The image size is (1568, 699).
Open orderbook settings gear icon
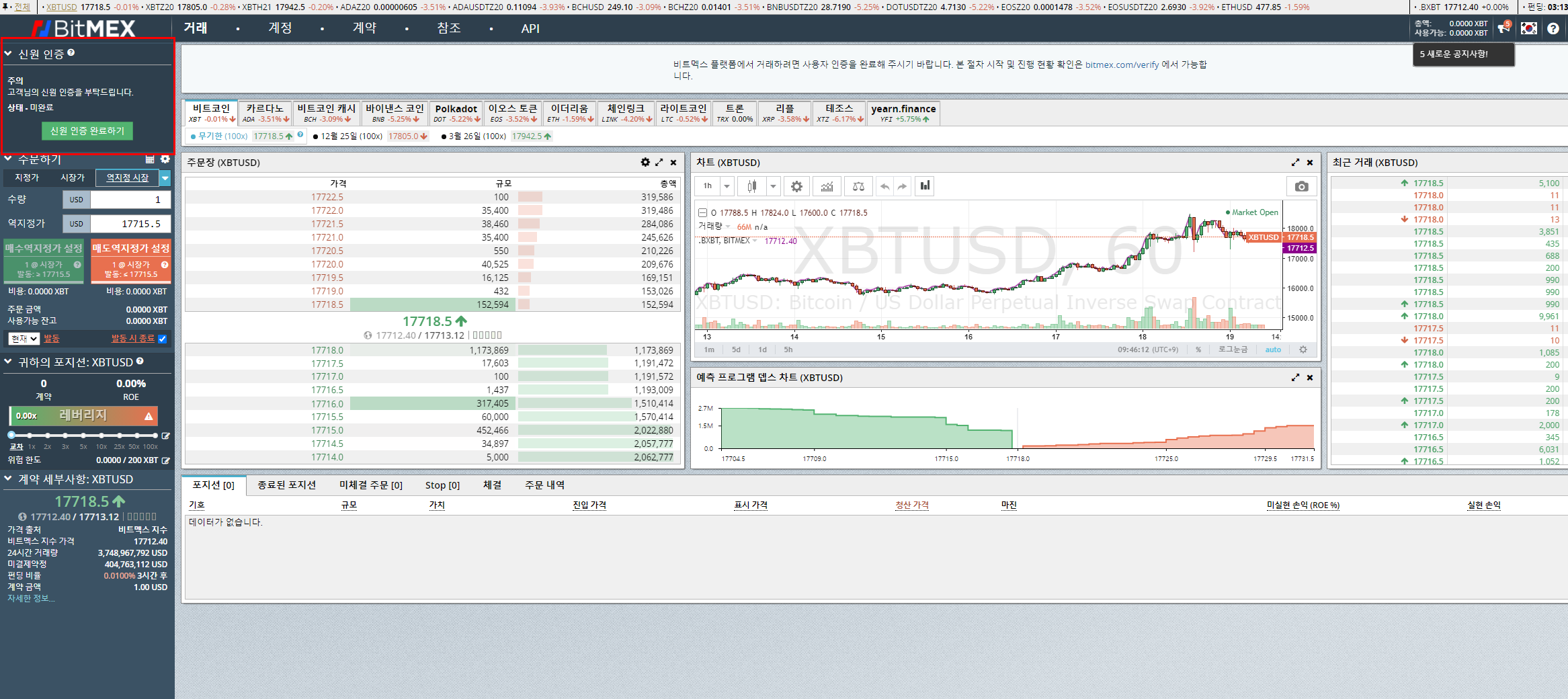[645, 162]
